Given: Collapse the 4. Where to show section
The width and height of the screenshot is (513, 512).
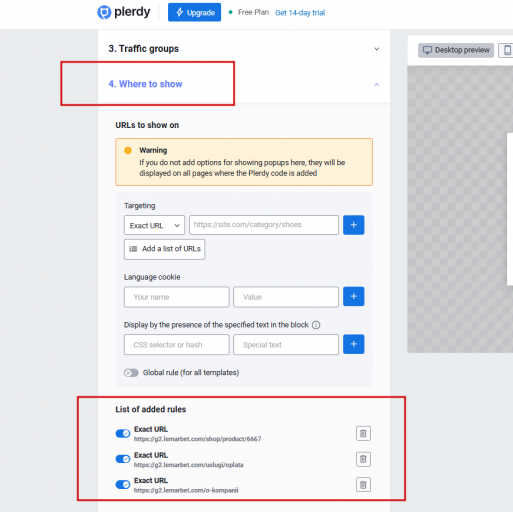Looking at the screenshot, I should coord(244,84).
